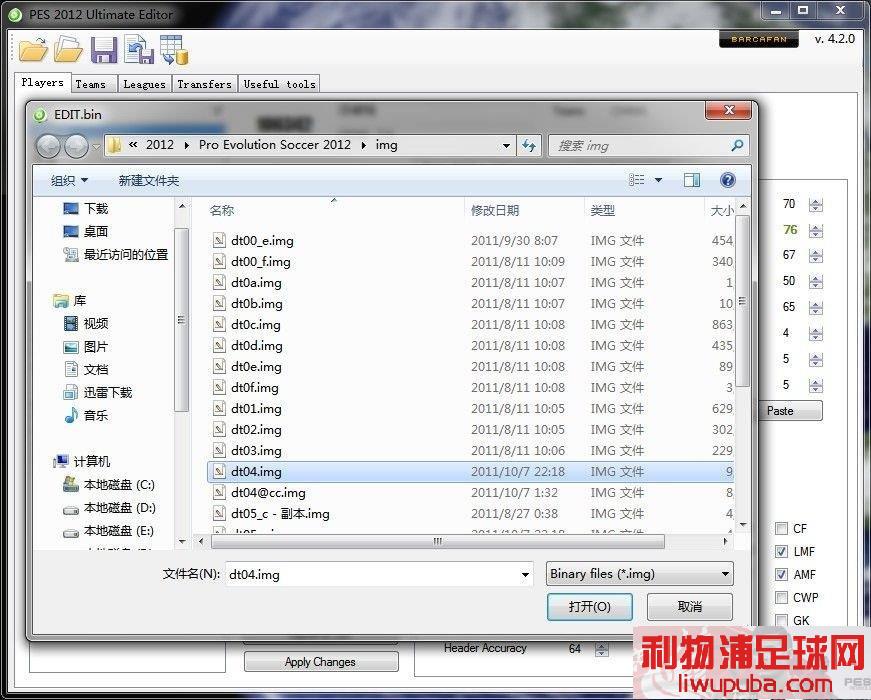Switch to the Useful tools tab
The height and width of the screenshot is (700, 871).
279,84
